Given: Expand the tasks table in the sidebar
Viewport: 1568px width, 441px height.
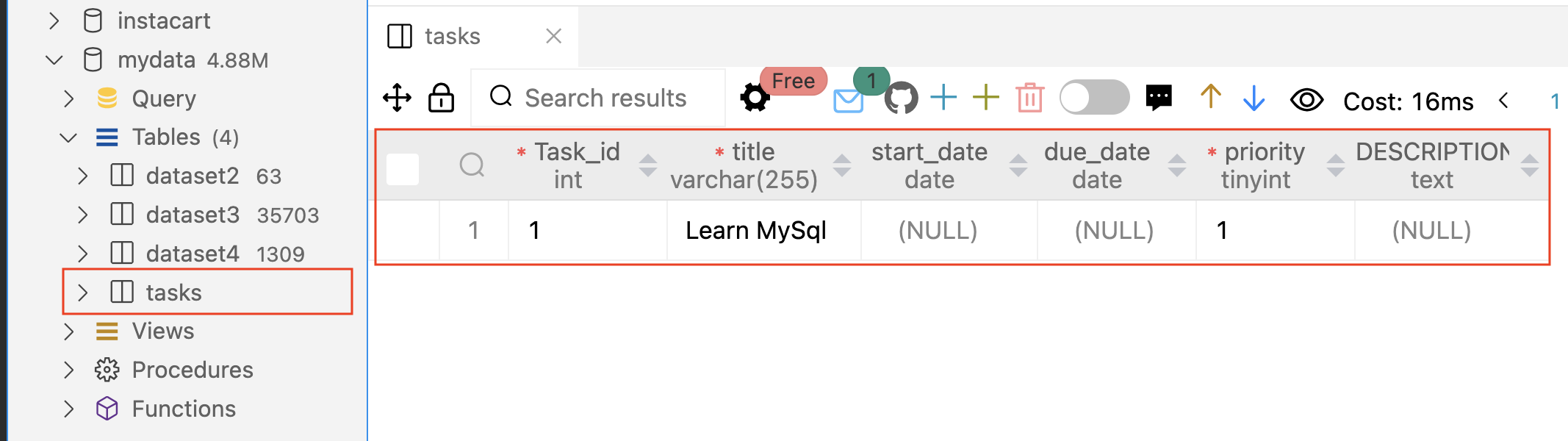Looking at the screenshot, I should click(83, 292).
